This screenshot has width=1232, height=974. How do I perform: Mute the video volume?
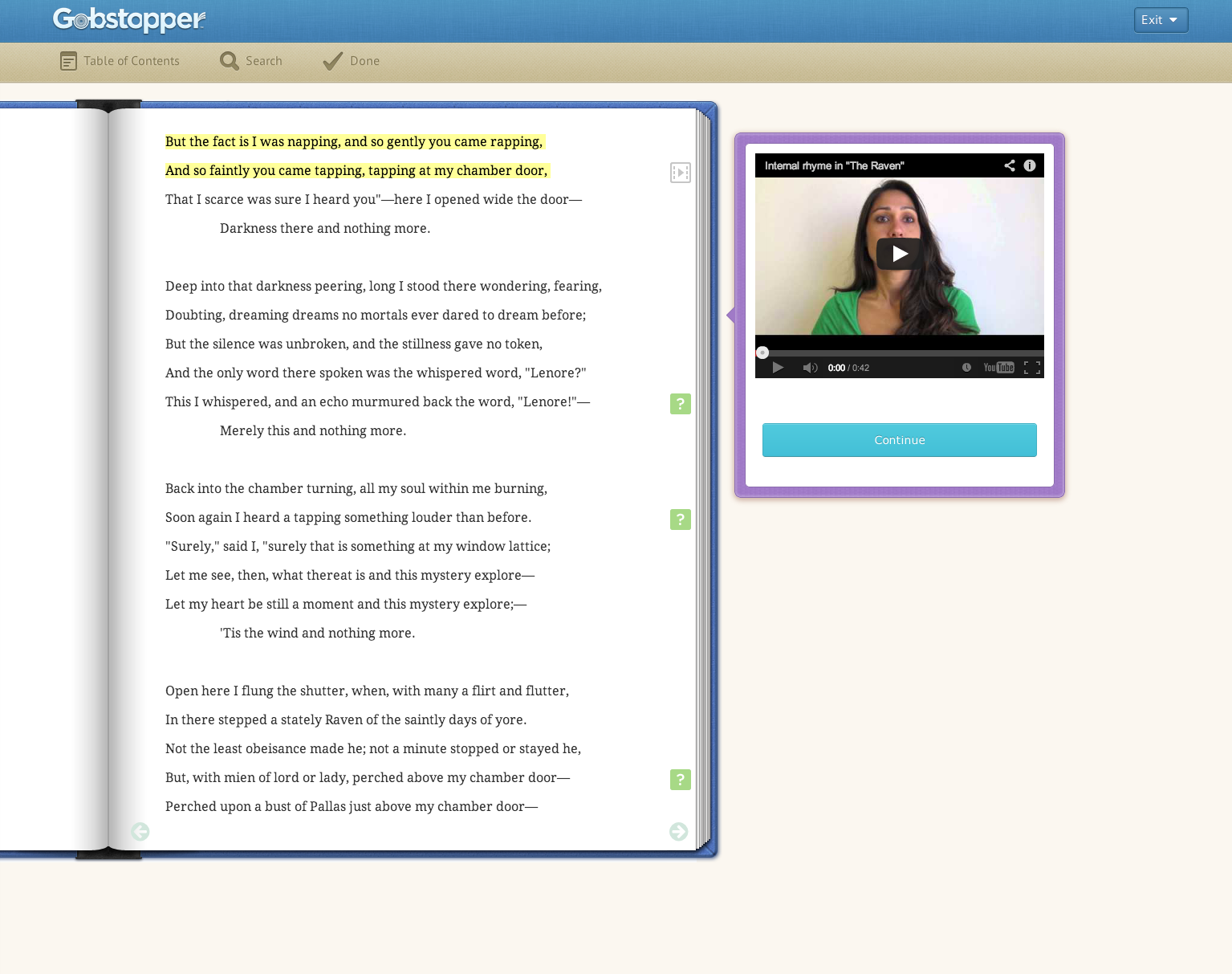(810, 368)
